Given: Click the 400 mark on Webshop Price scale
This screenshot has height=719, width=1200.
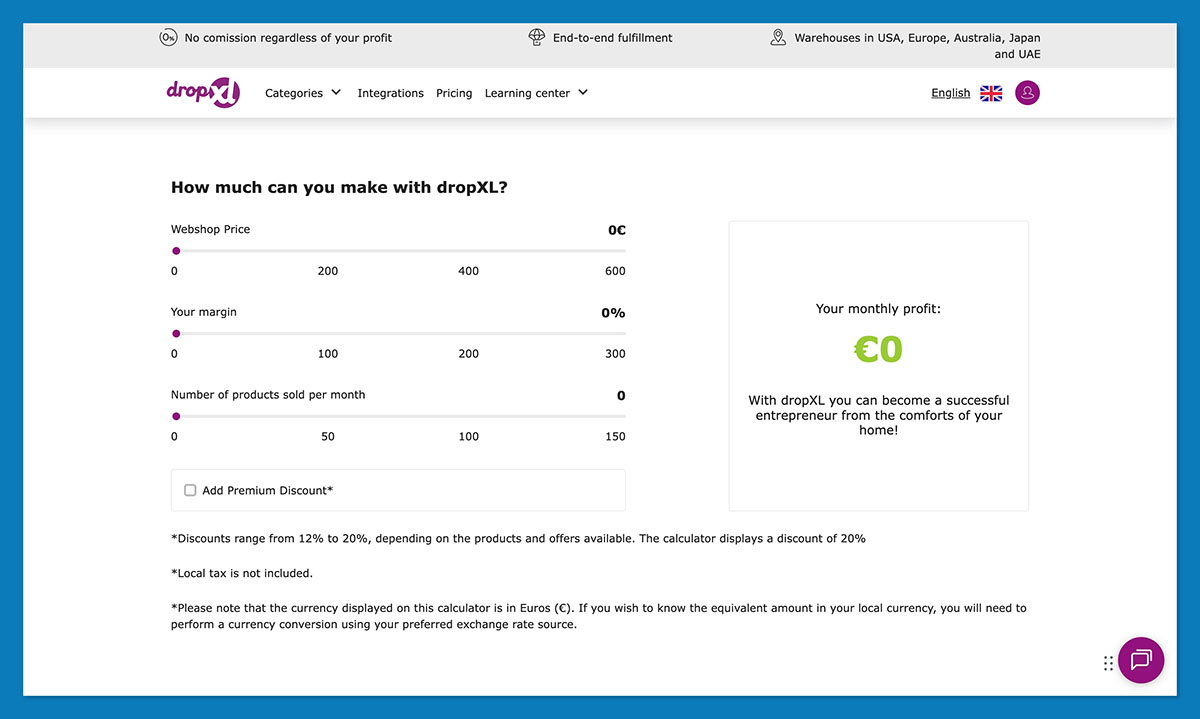Looking at the screenshot, I should (468, 271).
